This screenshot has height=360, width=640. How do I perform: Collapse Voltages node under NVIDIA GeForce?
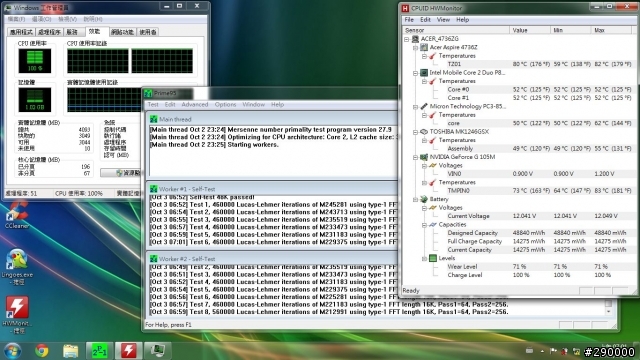pos(424,166)
